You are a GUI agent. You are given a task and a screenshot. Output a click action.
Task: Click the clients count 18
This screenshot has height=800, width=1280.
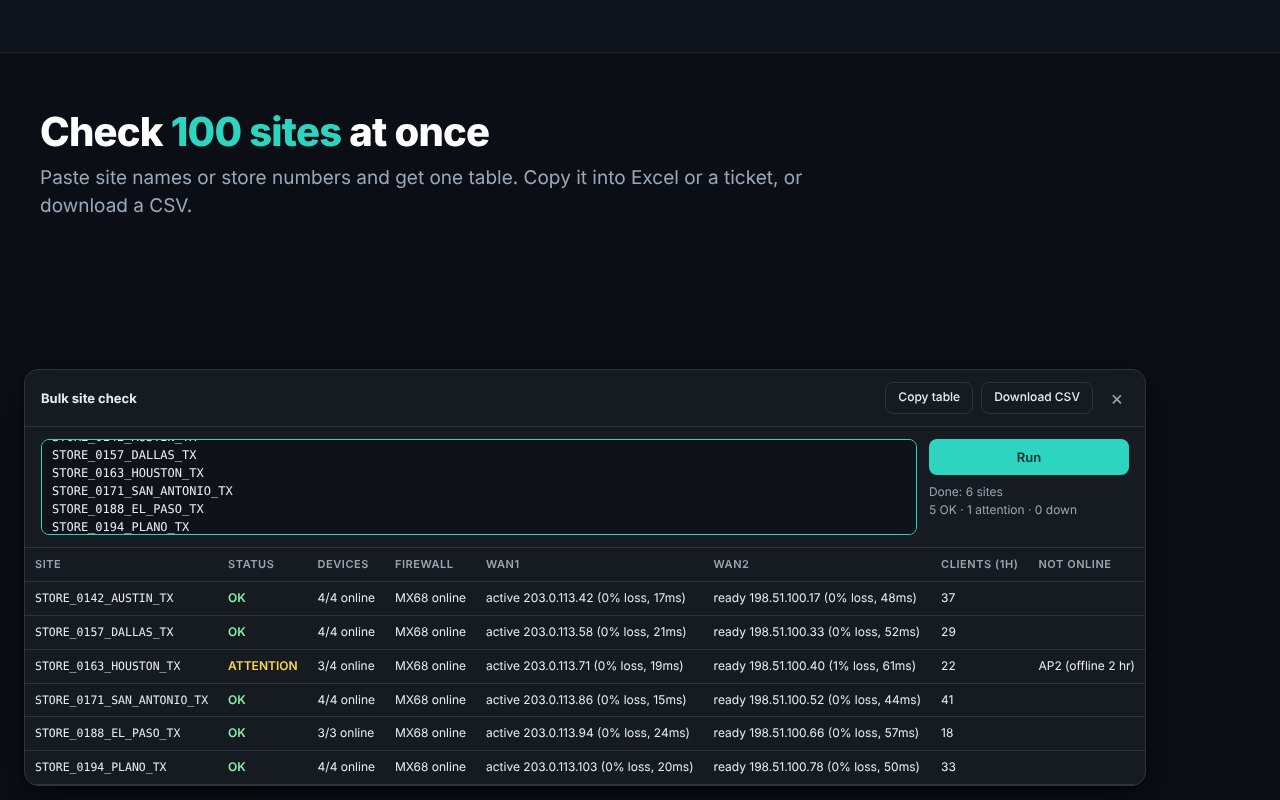[948, 733]
